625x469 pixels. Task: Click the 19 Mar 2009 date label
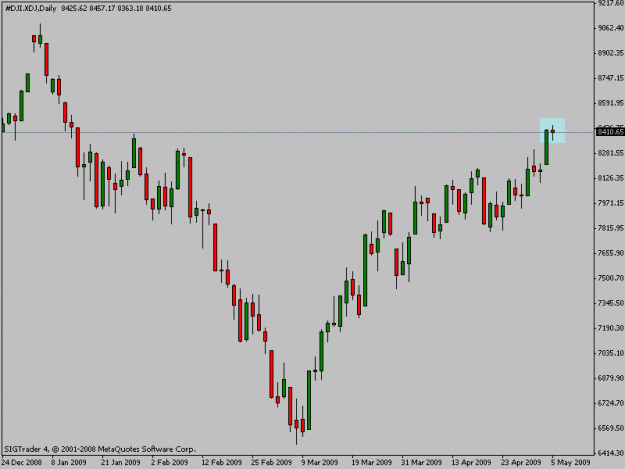(371, 463)
